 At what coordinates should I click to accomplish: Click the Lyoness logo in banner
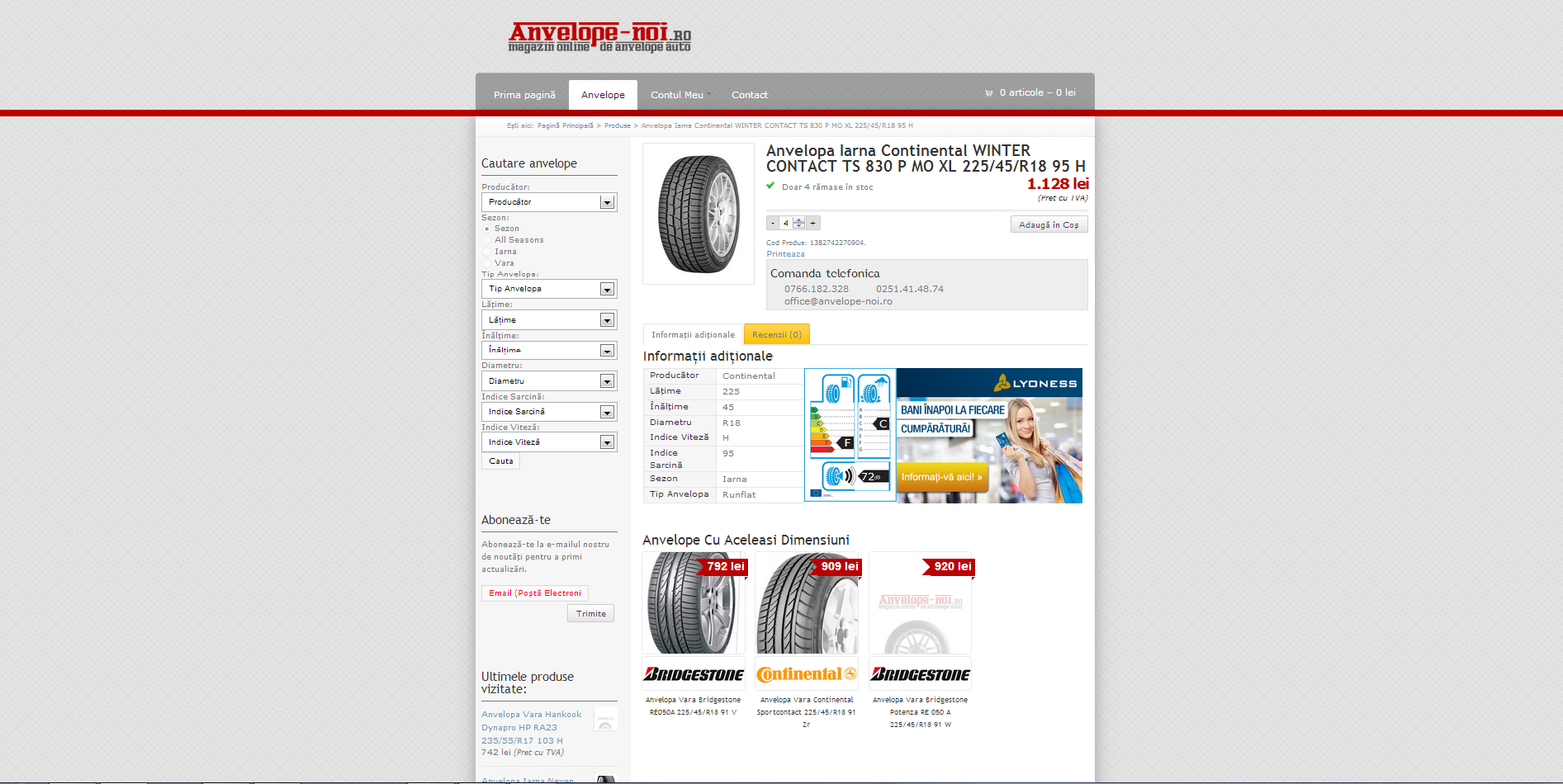click(x=1035, y=383)
